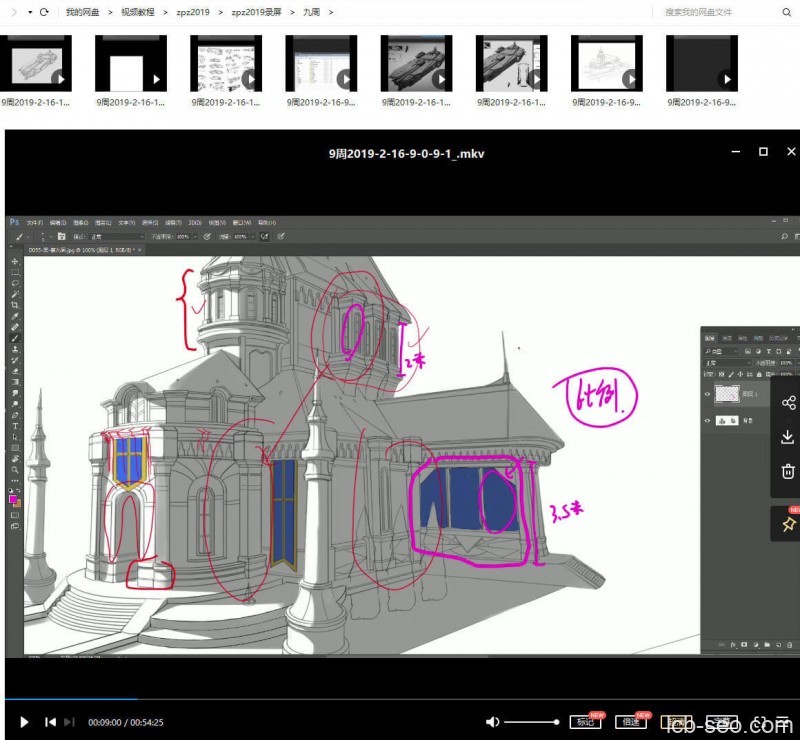Toggle visibility of the background layer
Screen dimensions: 800x740
[x=708, y=421]
